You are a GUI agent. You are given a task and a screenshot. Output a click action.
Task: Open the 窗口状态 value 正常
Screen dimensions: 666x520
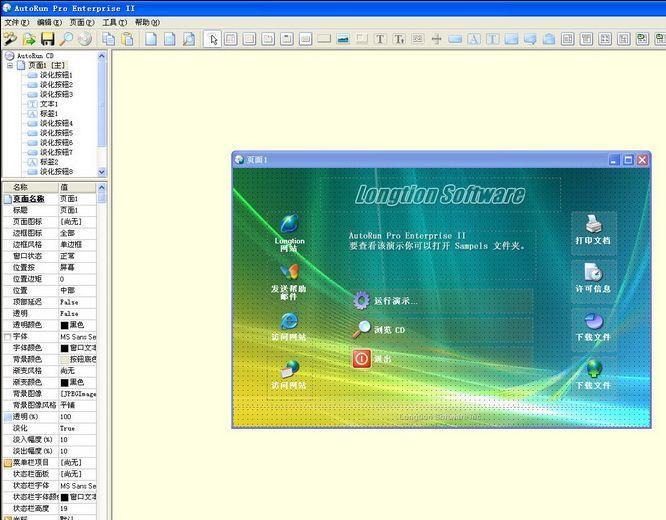pyautogui.click(x=77, y=256)
